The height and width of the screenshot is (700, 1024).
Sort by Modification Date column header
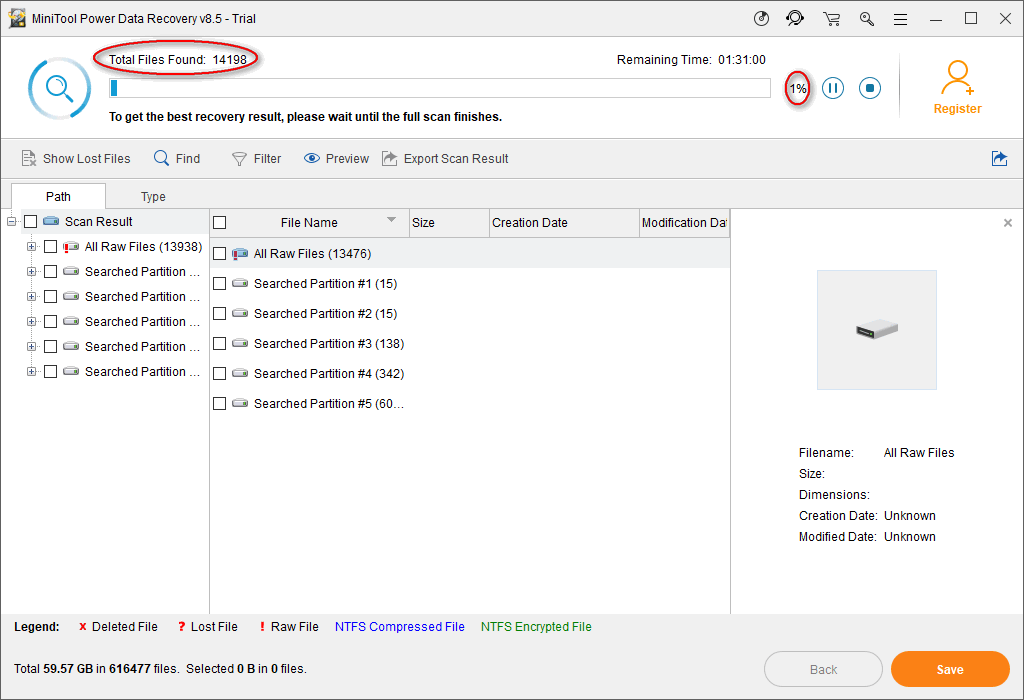tap(684, 223)
